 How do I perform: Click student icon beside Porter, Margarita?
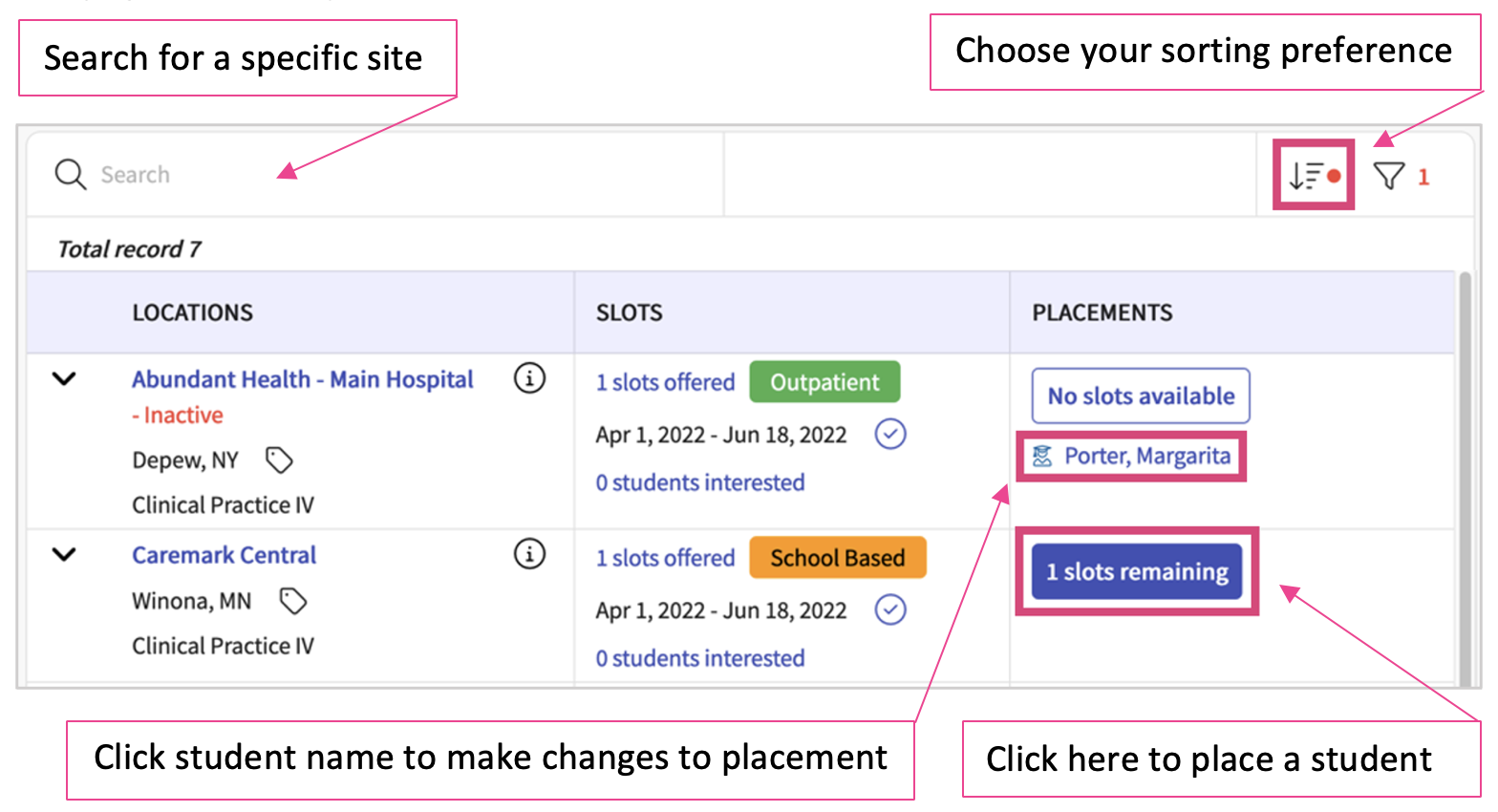tap(1042, 457)
